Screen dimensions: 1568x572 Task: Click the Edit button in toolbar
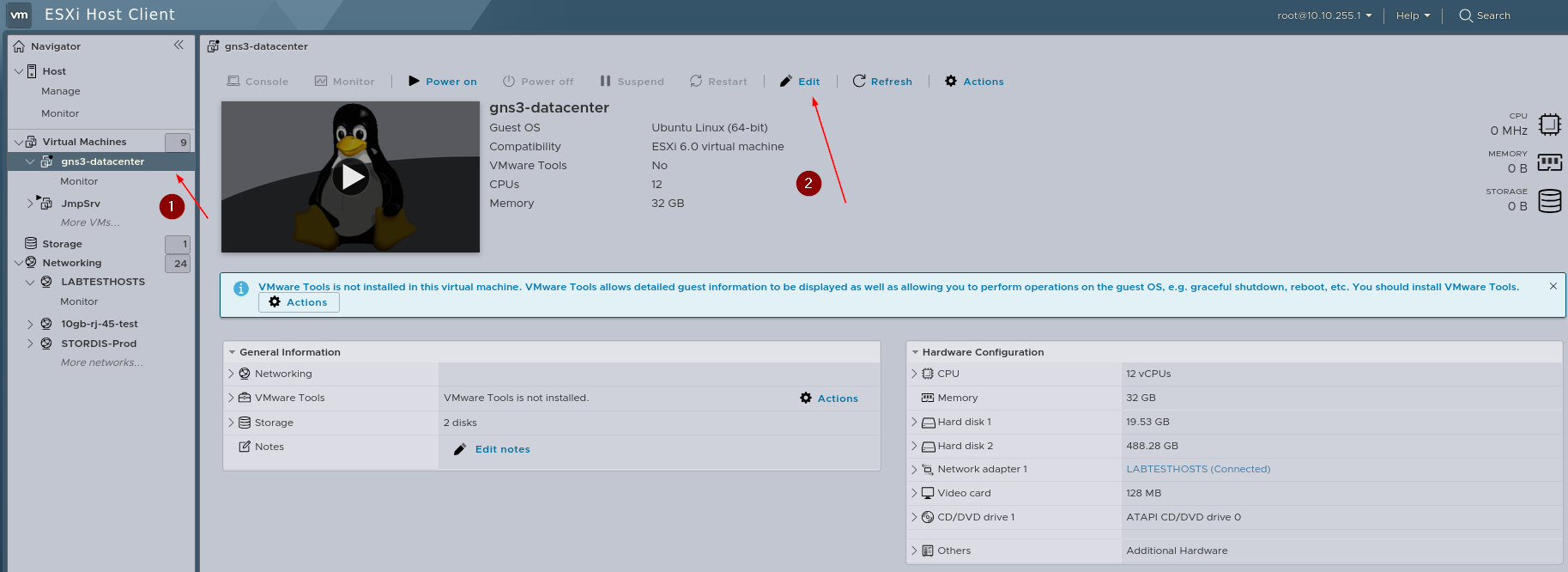click(x=799, y=82)
